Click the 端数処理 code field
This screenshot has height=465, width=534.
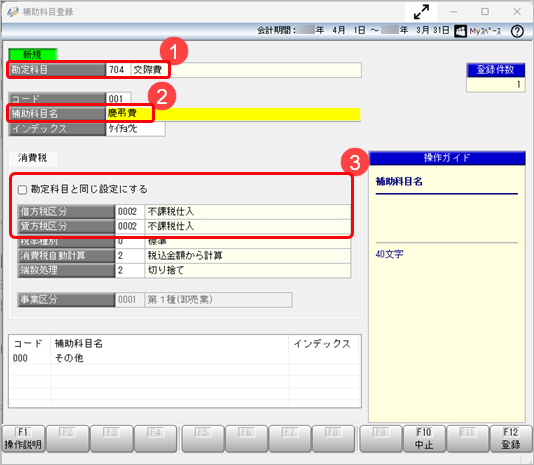coord(130,270)
